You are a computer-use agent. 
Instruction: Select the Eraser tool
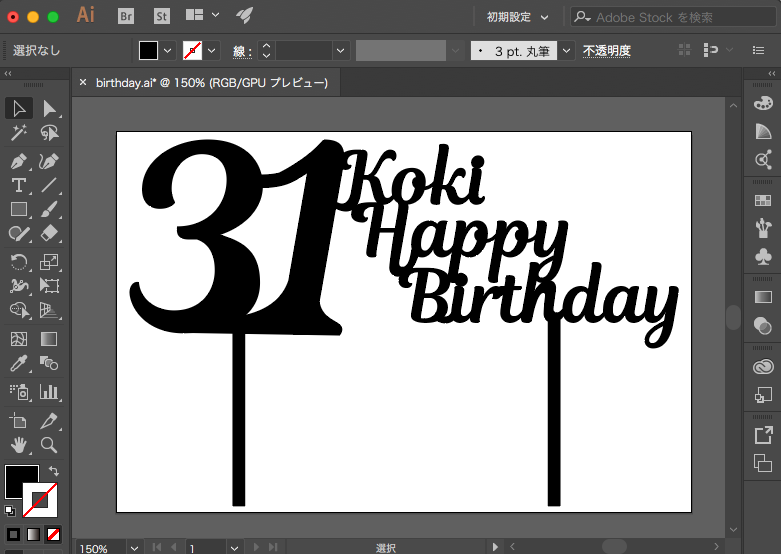click(x=49, y=233)
